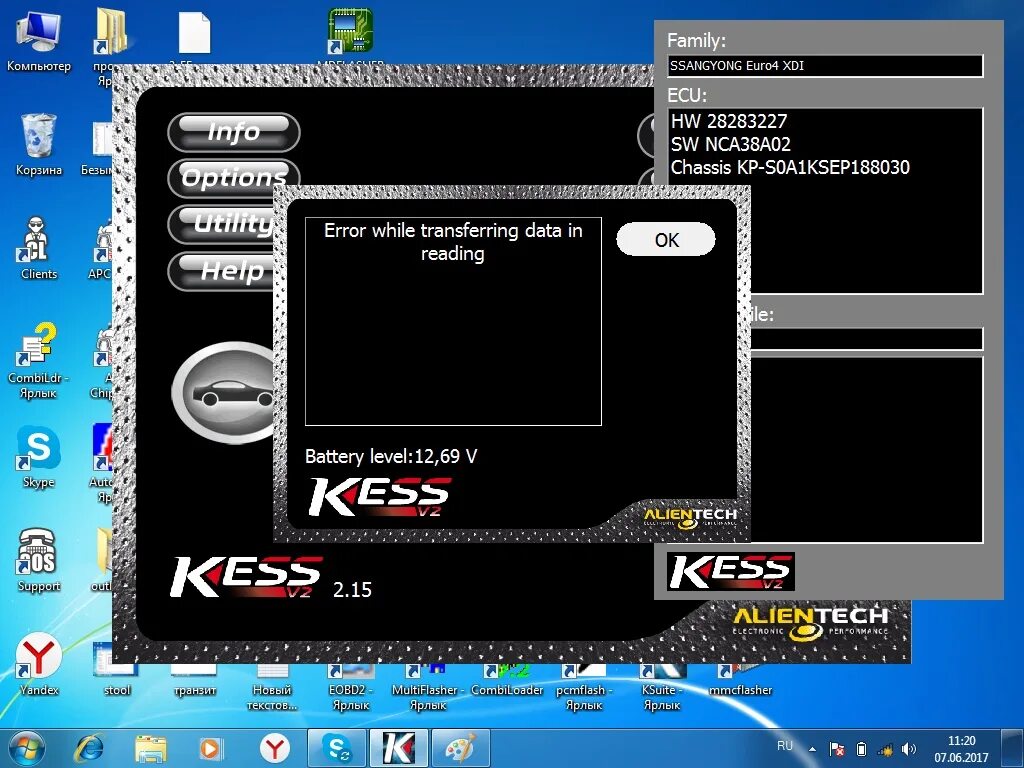
Task: Open the blank white file icon on desktop
Action: click(x=195, y=33)
